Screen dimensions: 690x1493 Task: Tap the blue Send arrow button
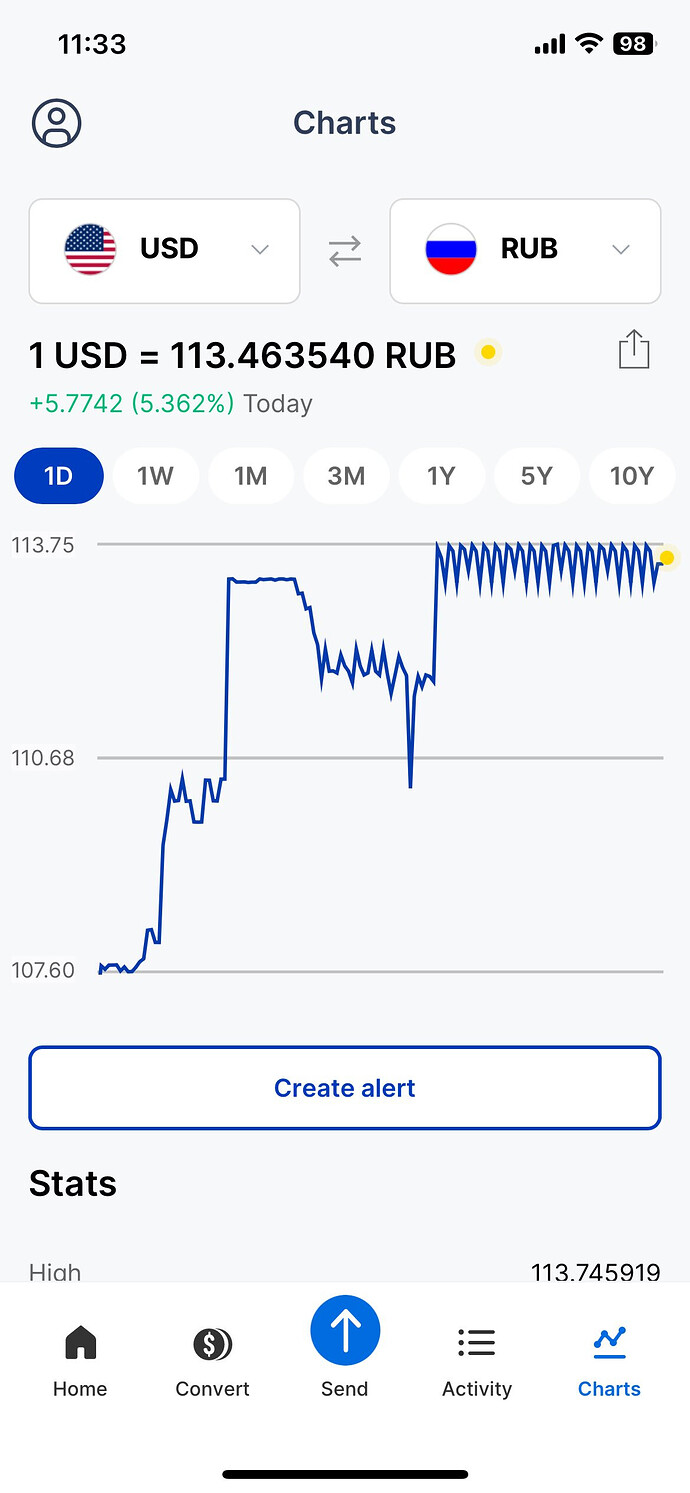click(345, 1331)
